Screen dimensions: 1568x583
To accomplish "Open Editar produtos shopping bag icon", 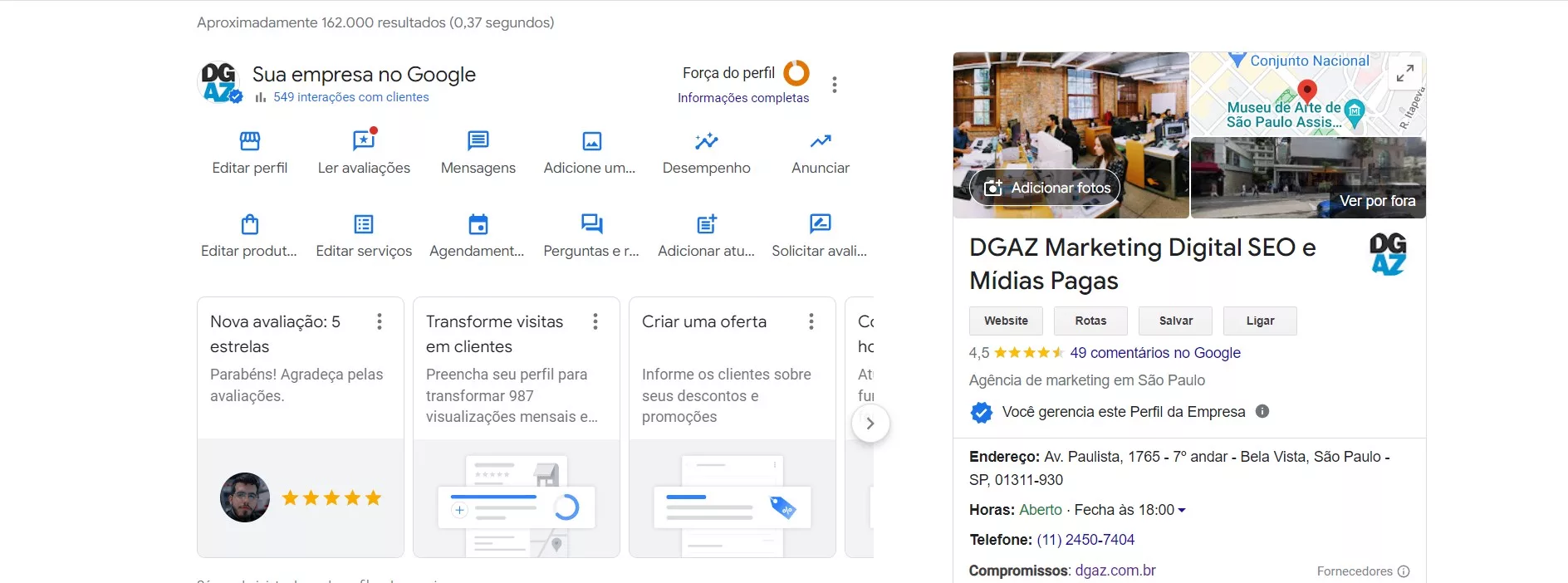I will [x=250, y=224].
